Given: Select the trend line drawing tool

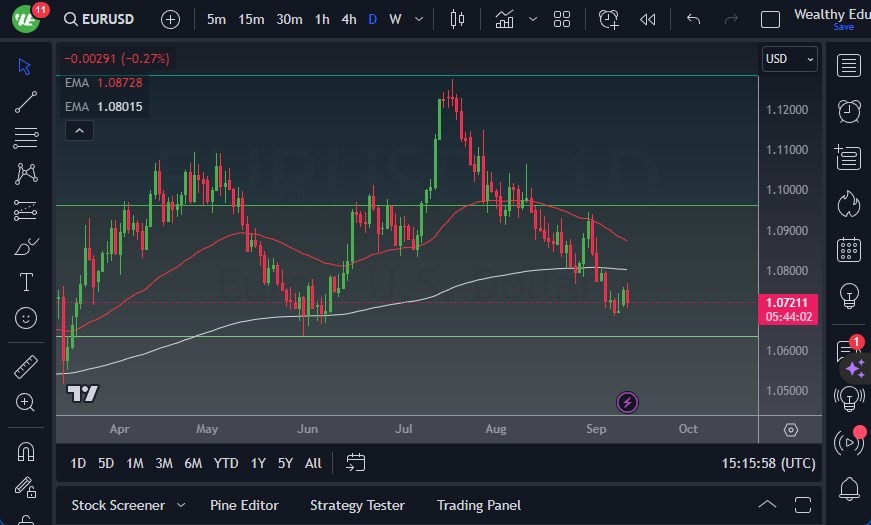Looking at the screenshot, I should (26, 102).
